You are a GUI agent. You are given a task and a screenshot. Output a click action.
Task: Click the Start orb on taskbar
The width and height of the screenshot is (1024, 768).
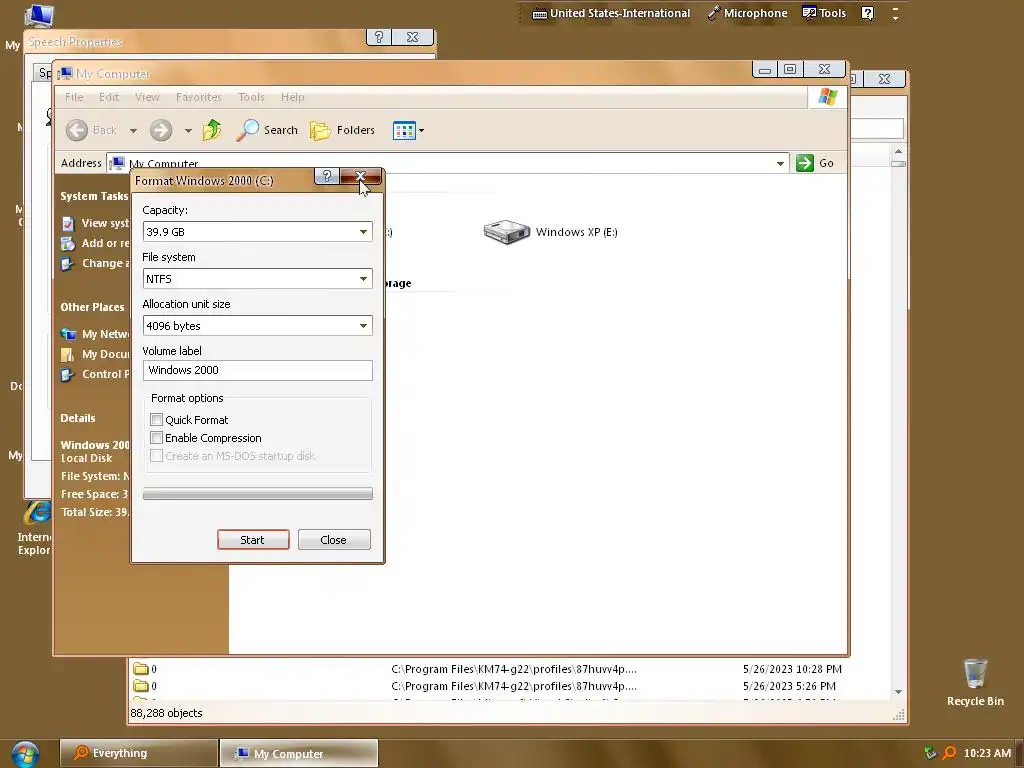coord(25,754)
